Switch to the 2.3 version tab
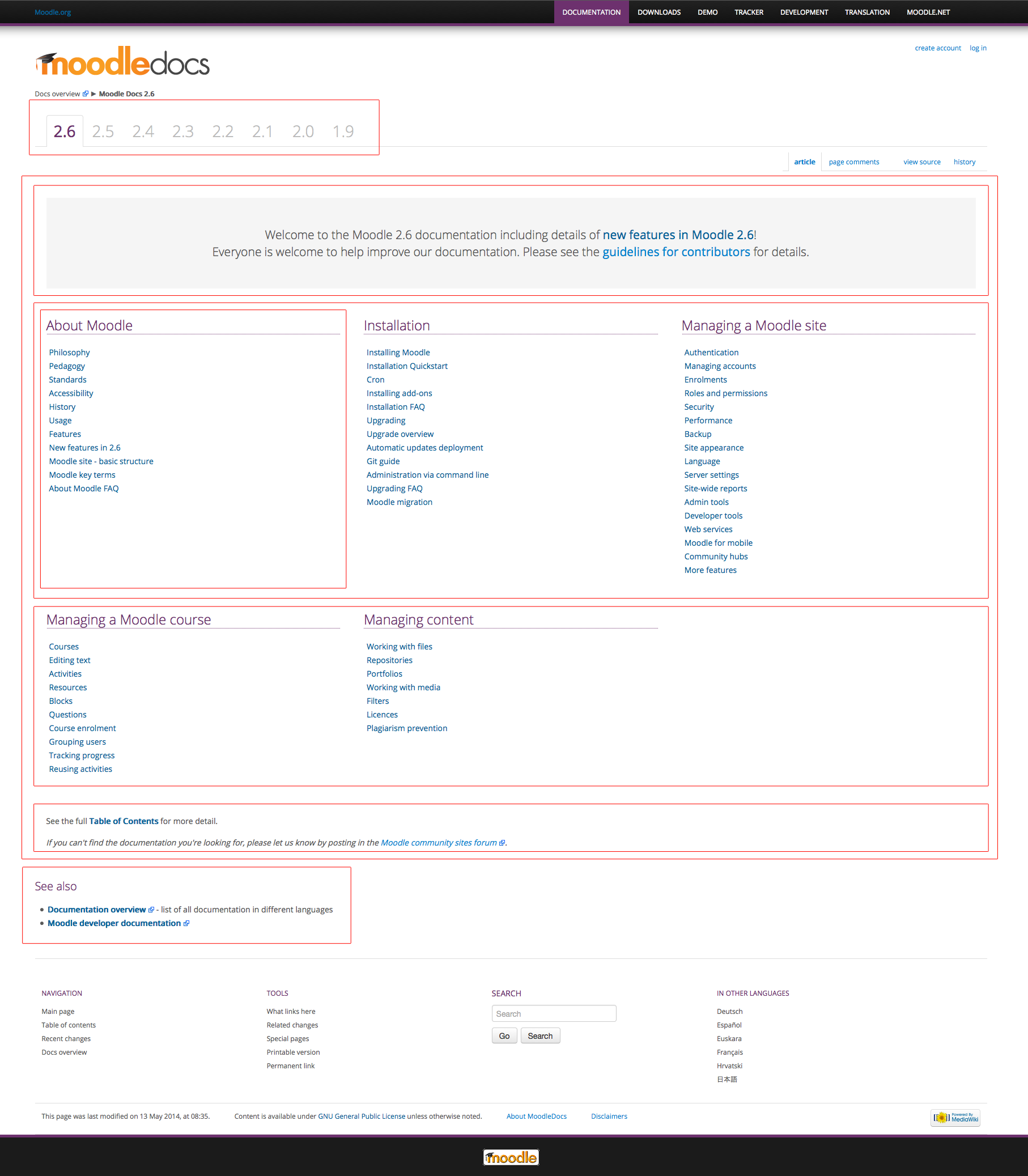The image size is (1028, 1176). click(183, 131)
